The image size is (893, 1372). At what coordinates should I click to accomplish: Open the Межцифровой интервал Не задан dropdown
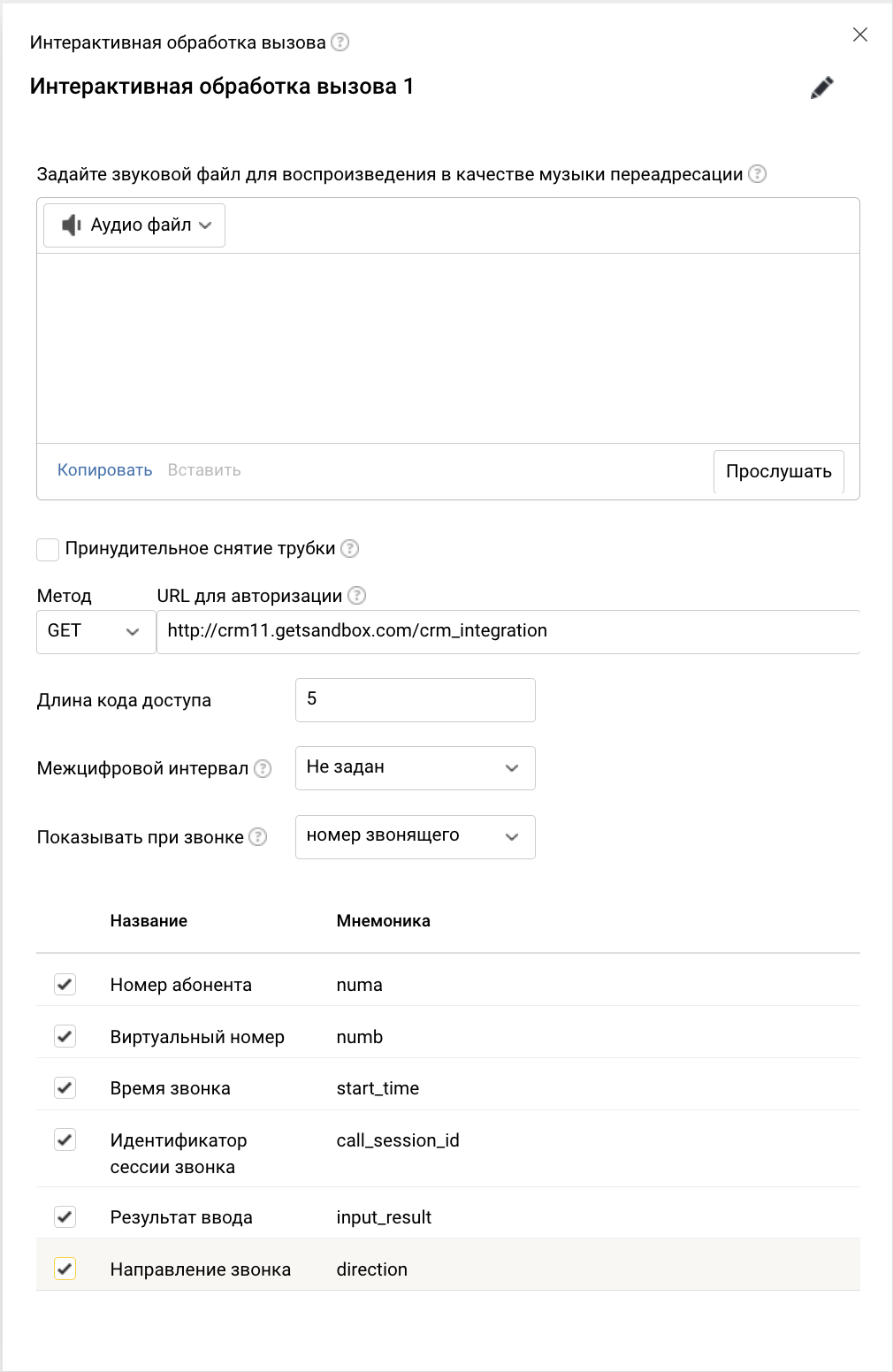416,767
